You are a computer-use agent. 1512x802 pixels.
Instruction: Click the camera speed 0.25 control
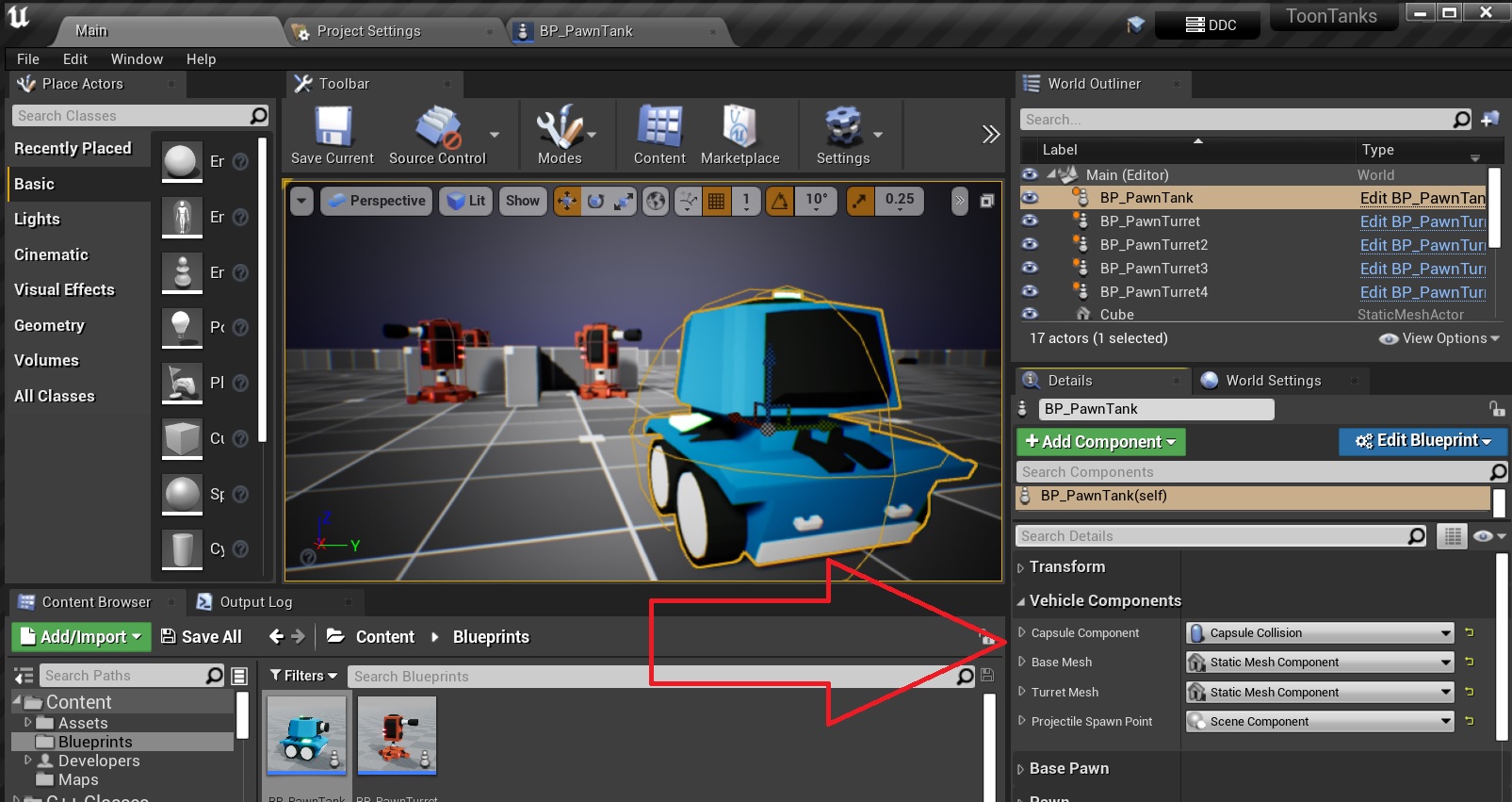(x=899, y=201)
